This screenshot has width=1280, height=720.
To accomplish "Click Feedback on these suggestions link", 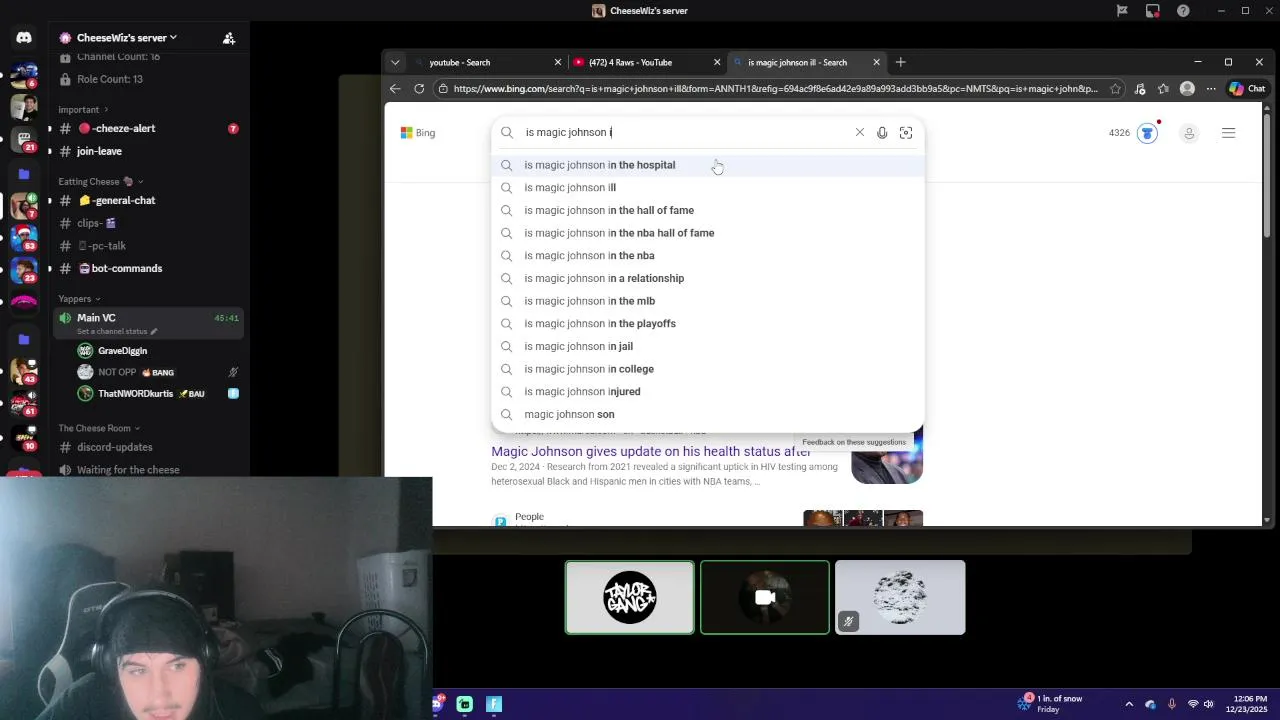I will point(853,442).
